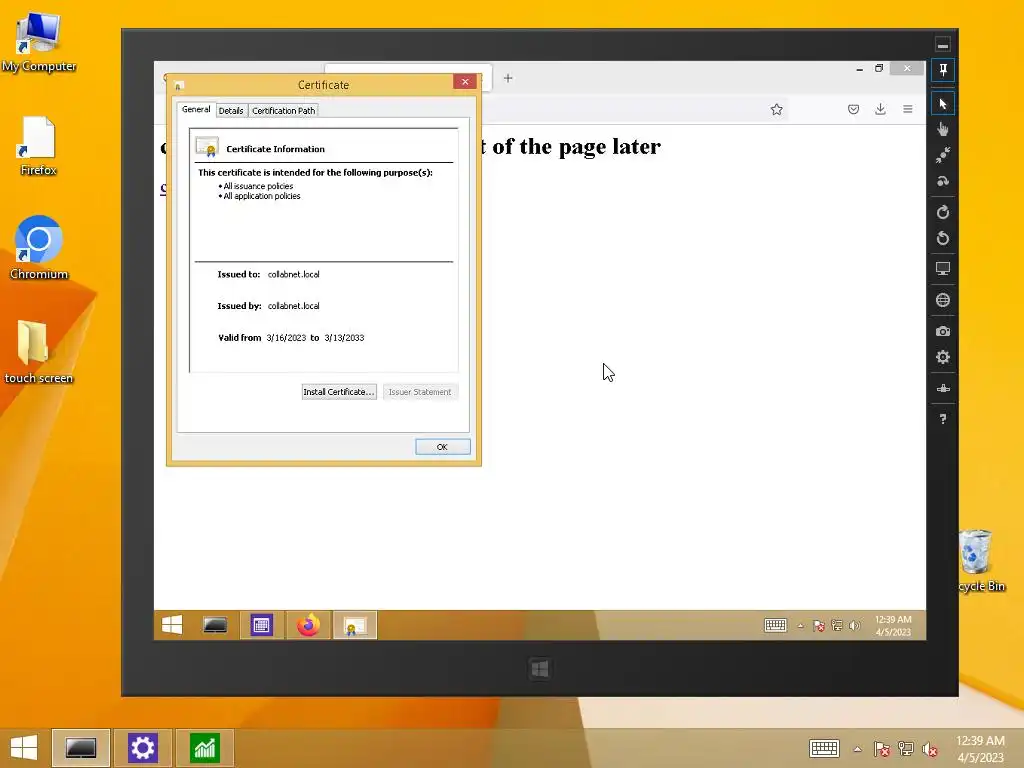Open green chart app on host taskbar
This screenshot has height=768, width=1024.
tap(205, 748)
